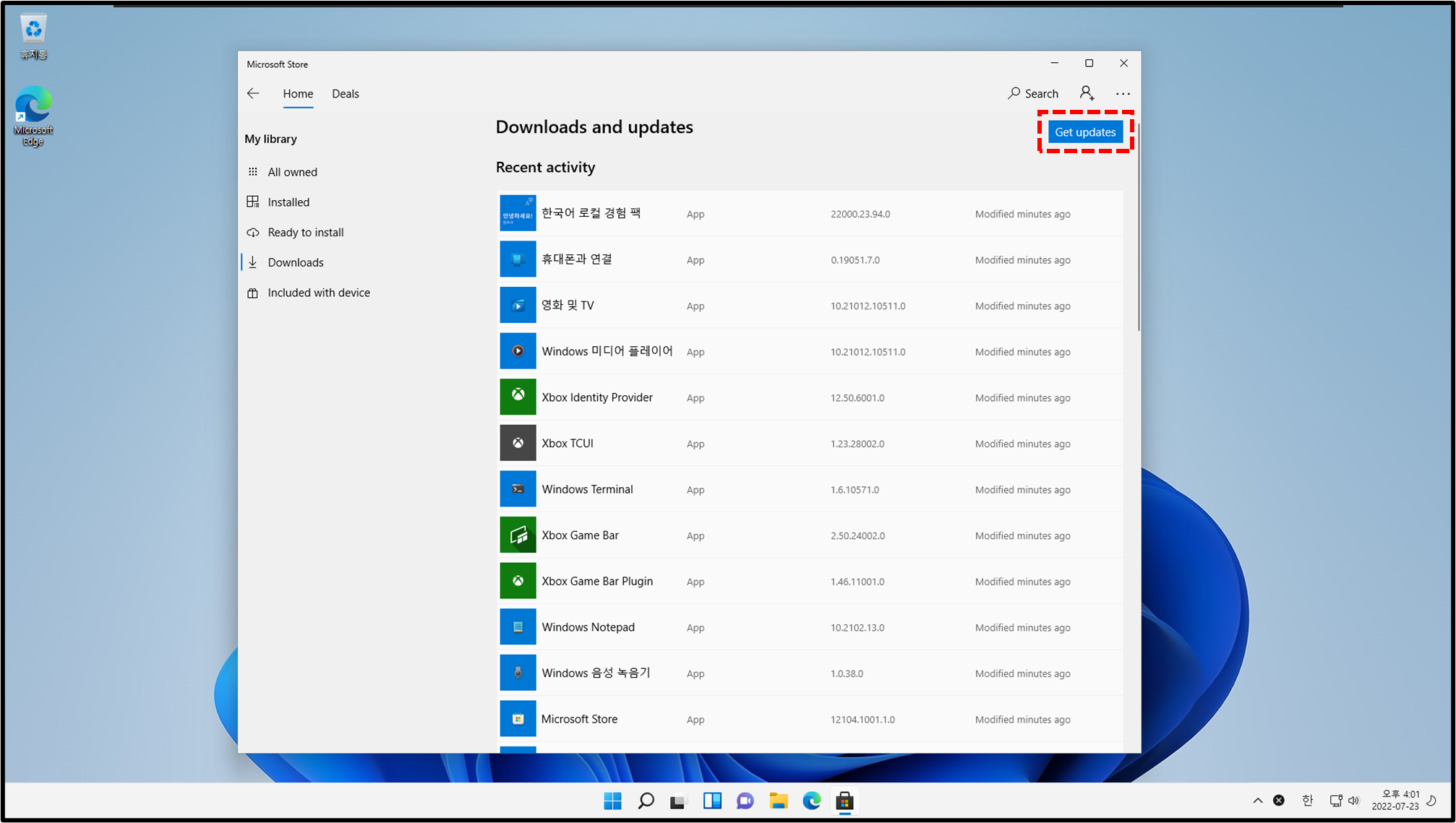Open Widgets on the taskbar

tap(712, 801)
